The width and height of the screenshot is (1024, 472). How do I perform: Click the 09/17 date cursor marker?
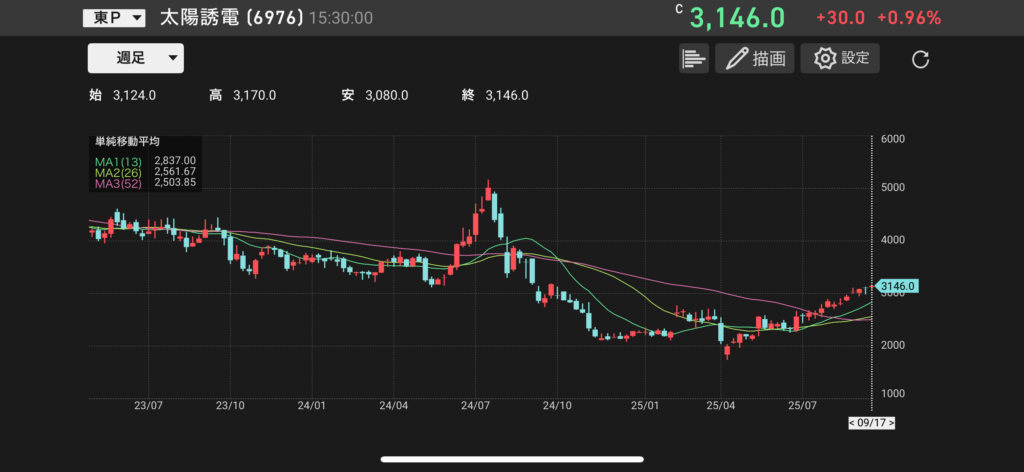871,423
